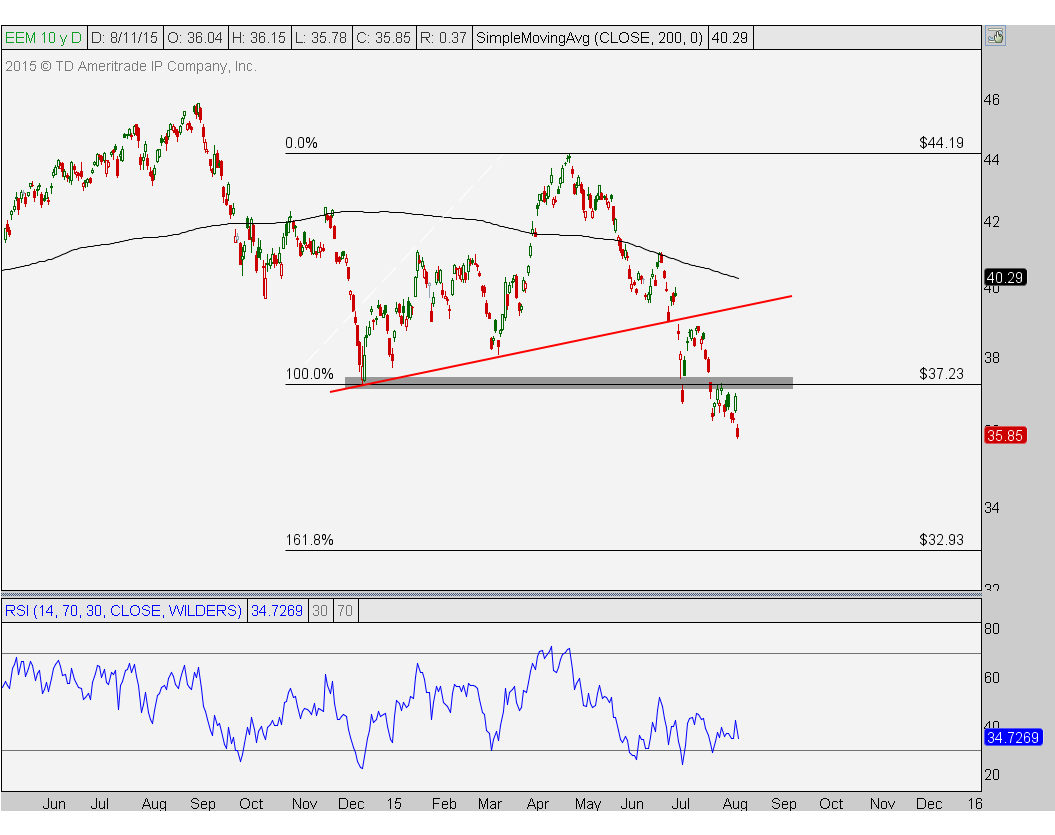Click the range value R: 0.37
1055x835 pixels.
click(x=443, y=38)
